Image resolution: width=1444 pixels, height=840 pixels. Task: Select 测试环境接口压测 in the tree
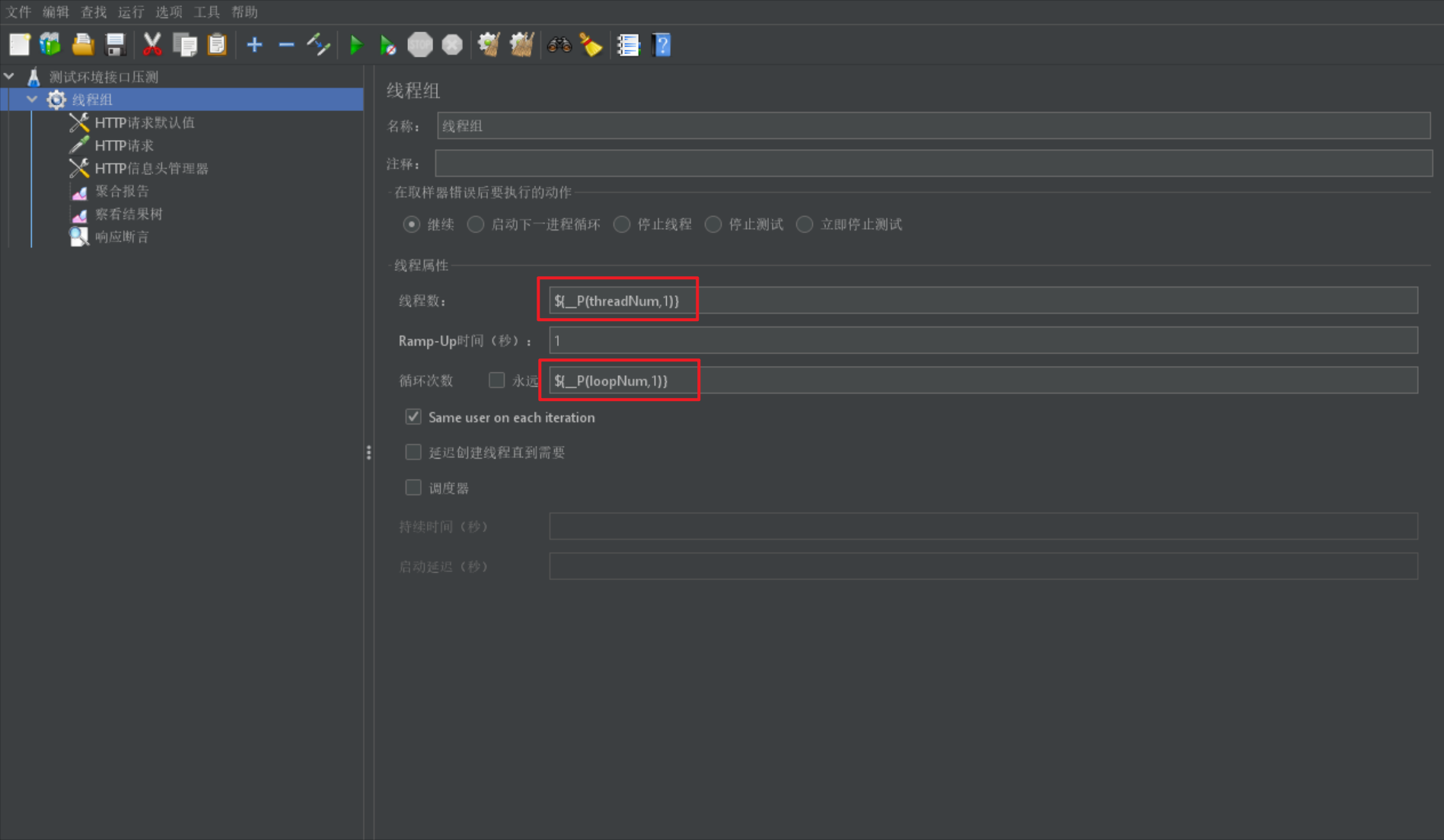click(x=104, y=76)
